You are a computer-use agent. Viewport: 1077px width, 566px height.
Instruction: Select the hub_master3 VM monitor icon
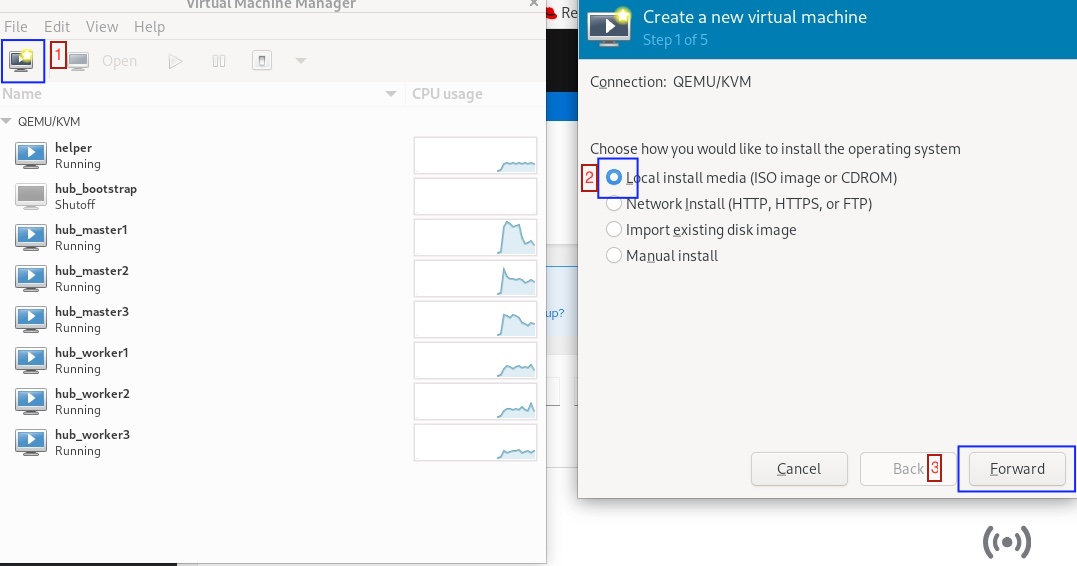[x=31, y=319]
